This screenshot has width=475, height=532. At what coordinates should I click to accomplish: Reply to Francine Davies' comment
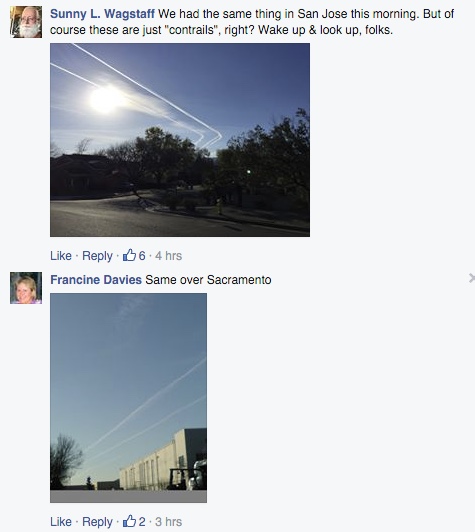97,522
